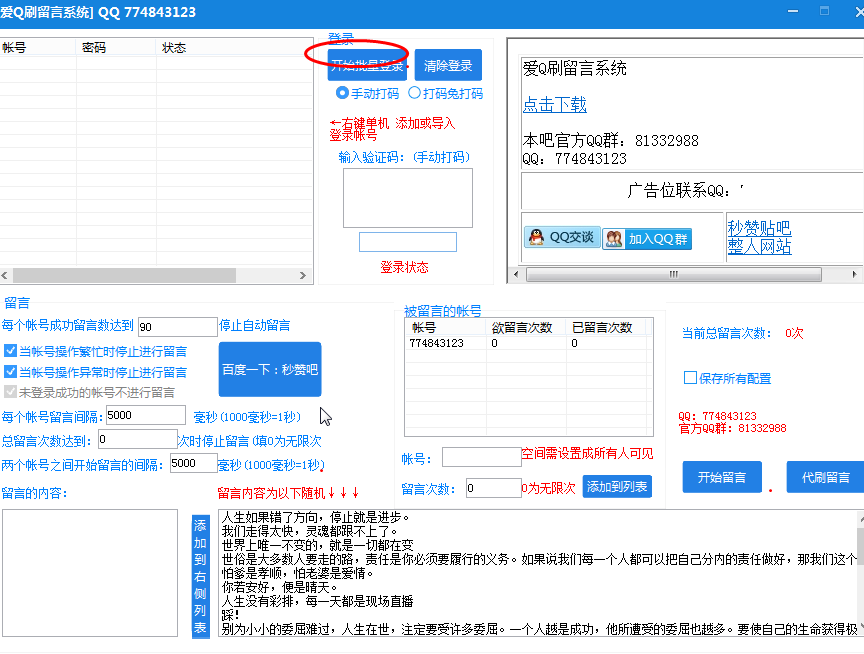Click the 每个帐号留言间隔 input field
Image resolution: width=864 pixels, height=654 pixels.
(x=145, y=415)
